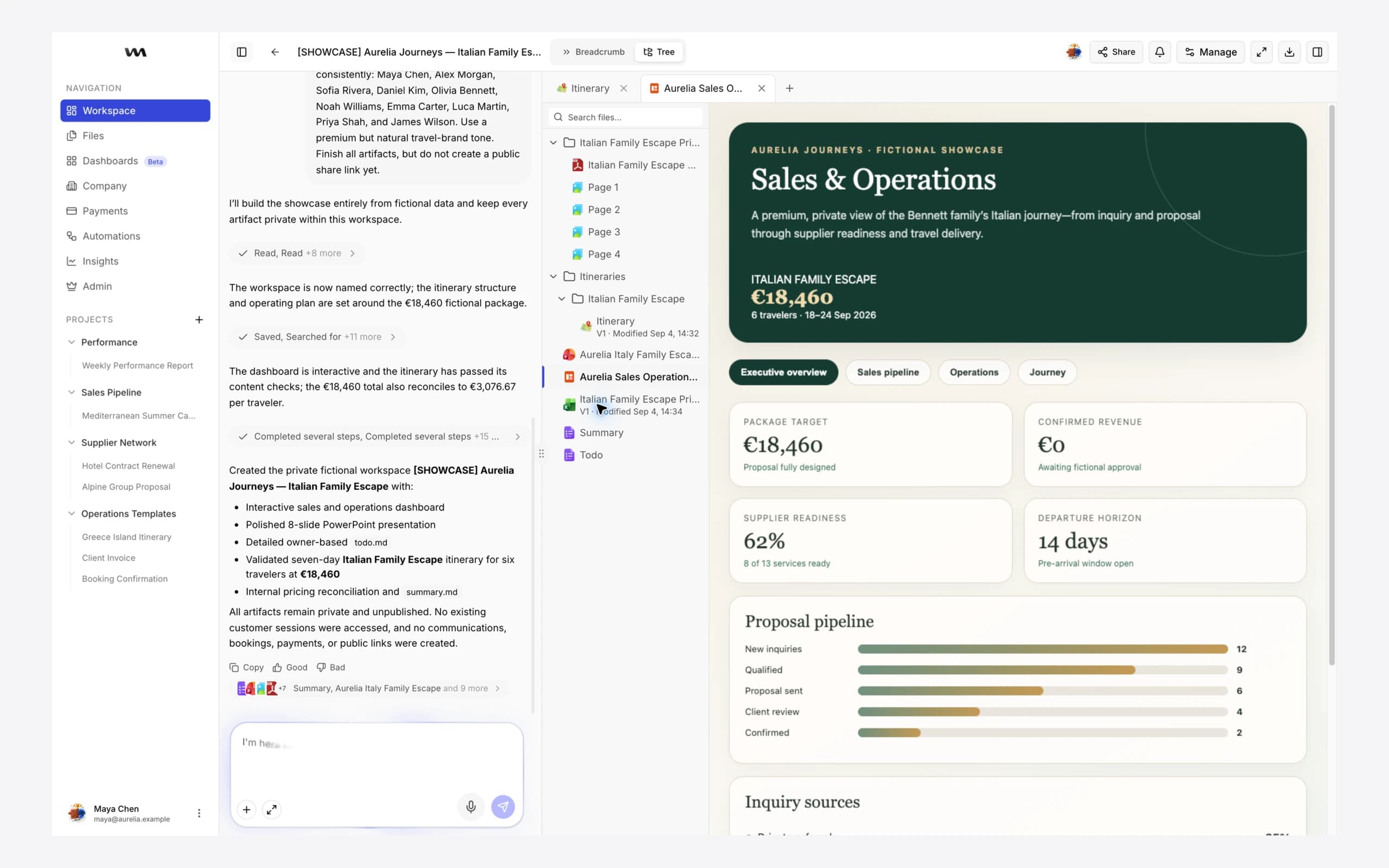Collapse the Sales Pipeline project group
Image resolution: width=1389 pixels, height=868 pixels.
(71, 393)
